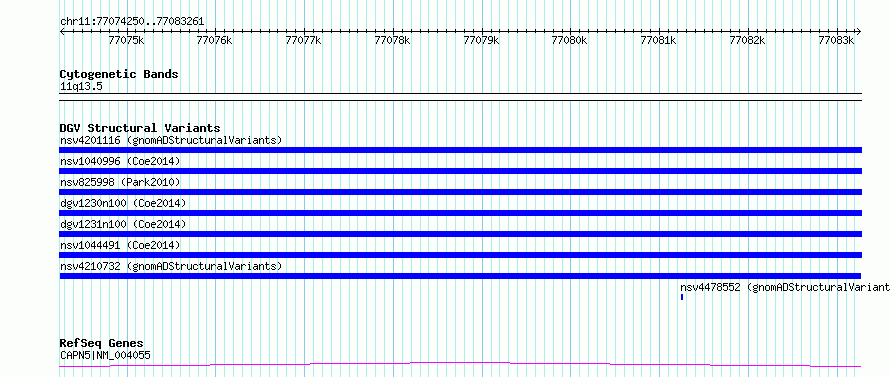Open variant dgv1230n100 (Coe2014) label

[x=123, y=203]
